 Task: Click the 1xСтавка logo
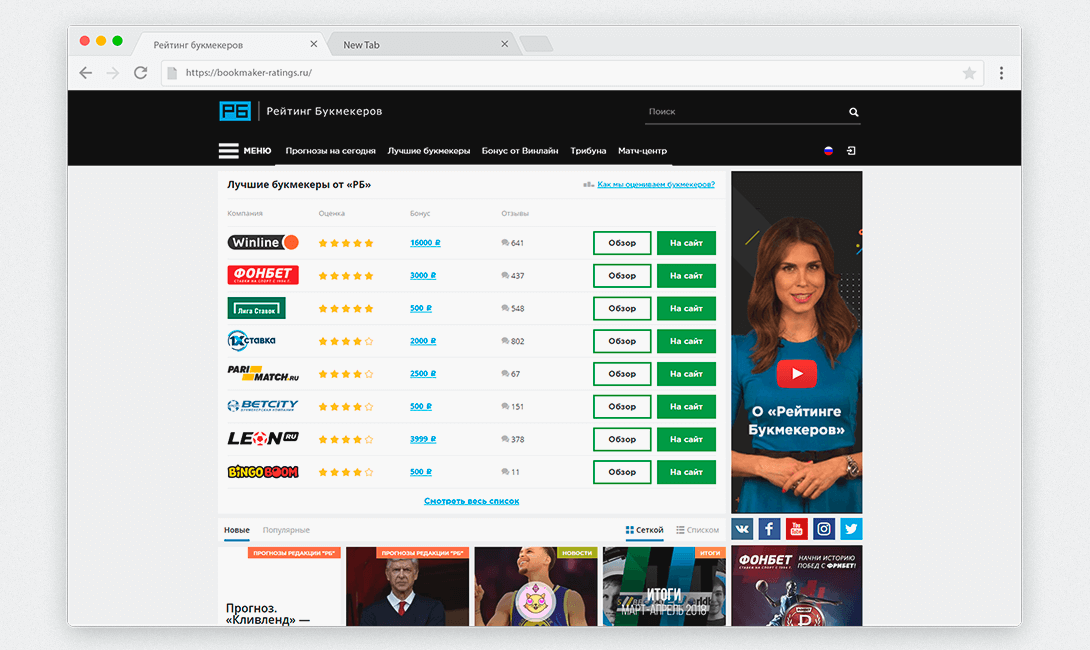(252, 341)
